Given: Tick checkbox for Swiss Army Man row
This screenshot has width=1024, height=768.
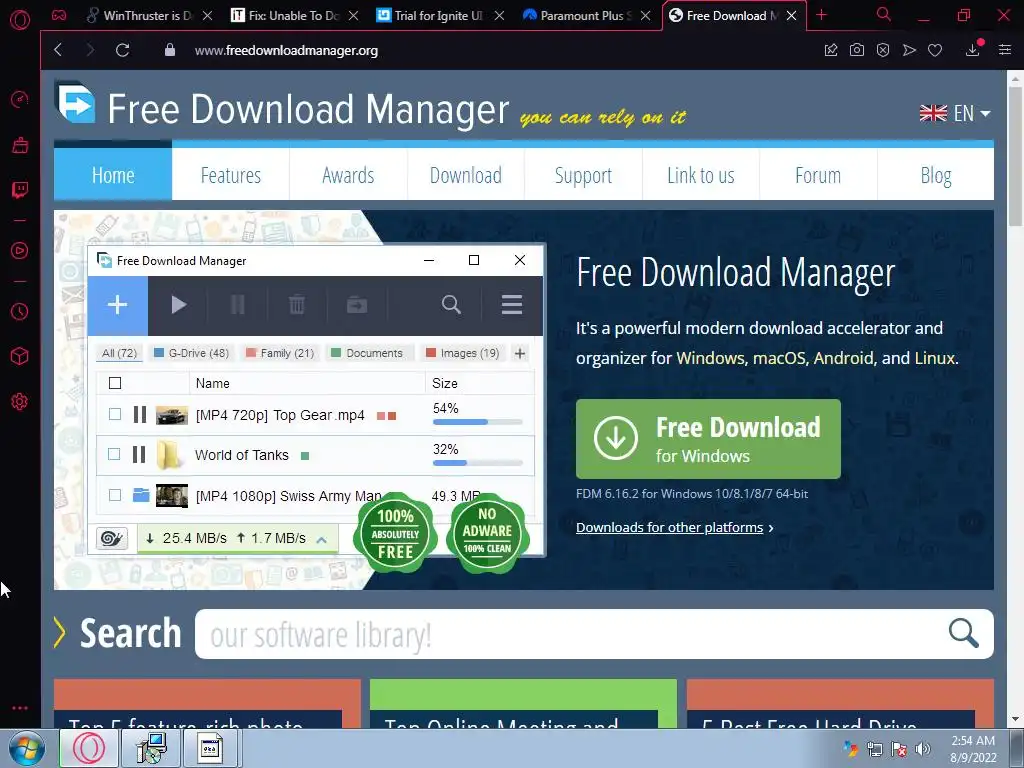Looking at the screenshot, I should tap(115, 495).
